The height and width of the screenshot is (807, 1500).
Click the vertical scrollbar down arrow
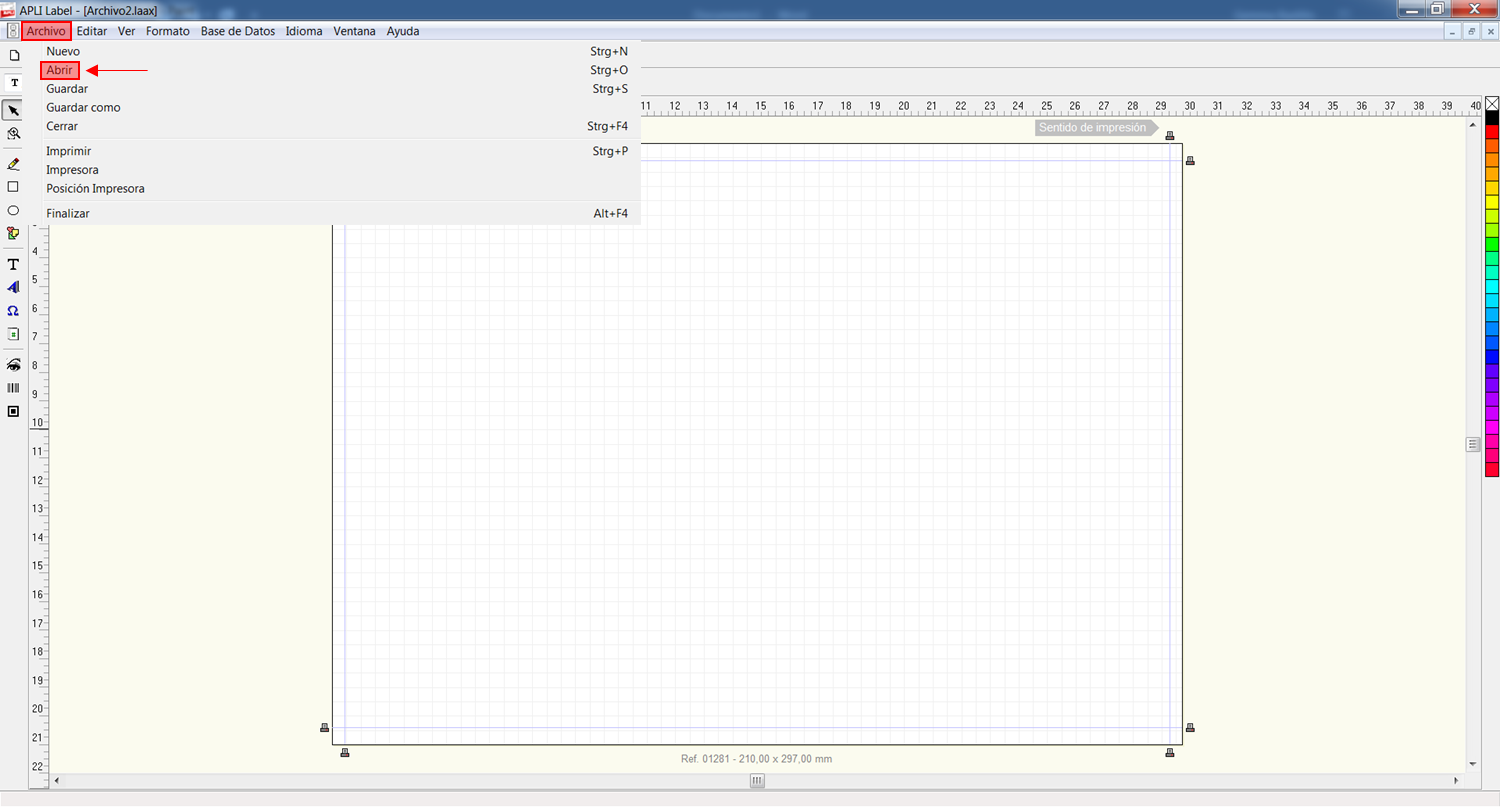(1472, 764)
